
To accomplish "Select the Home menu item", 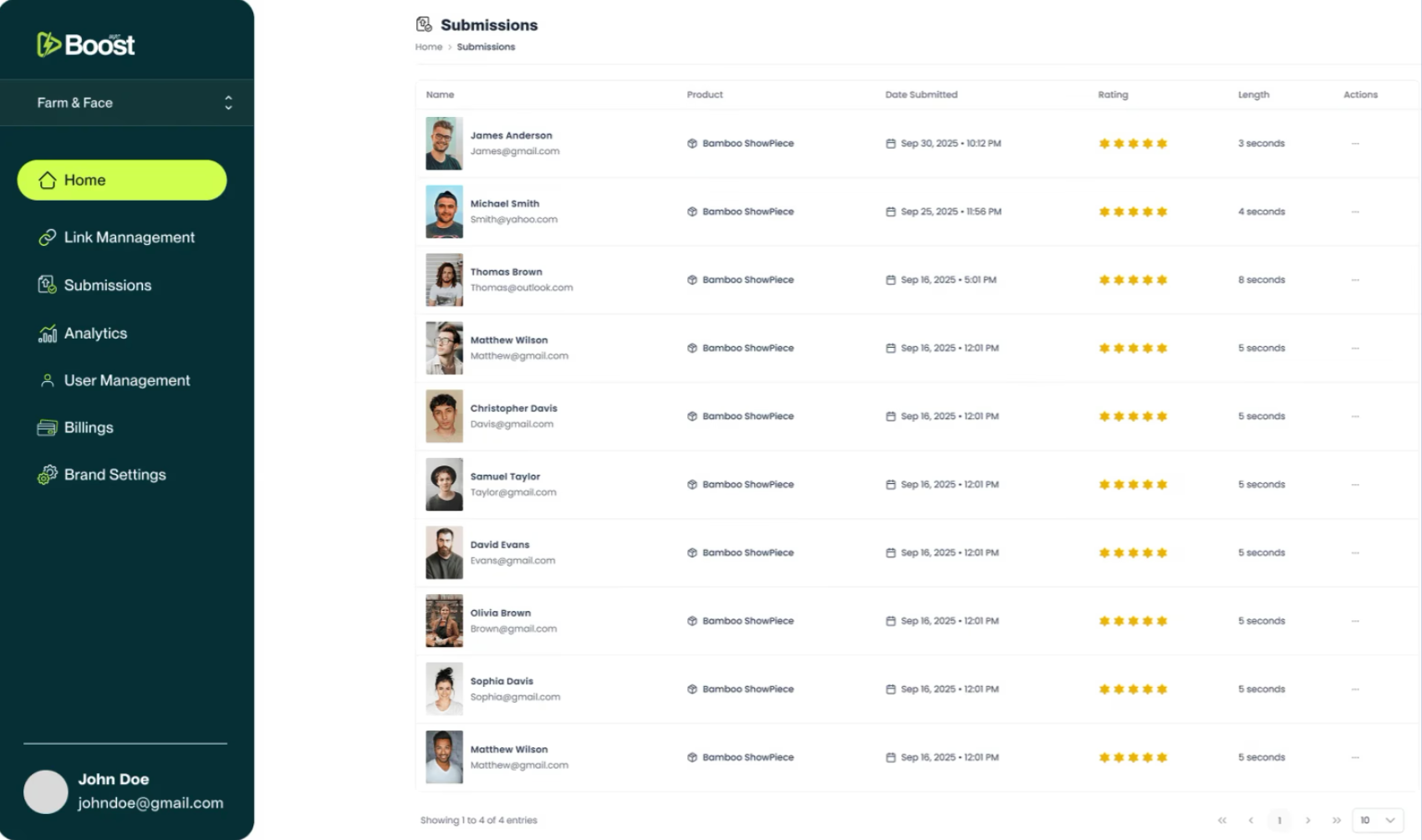I will [x=122, y=180].
